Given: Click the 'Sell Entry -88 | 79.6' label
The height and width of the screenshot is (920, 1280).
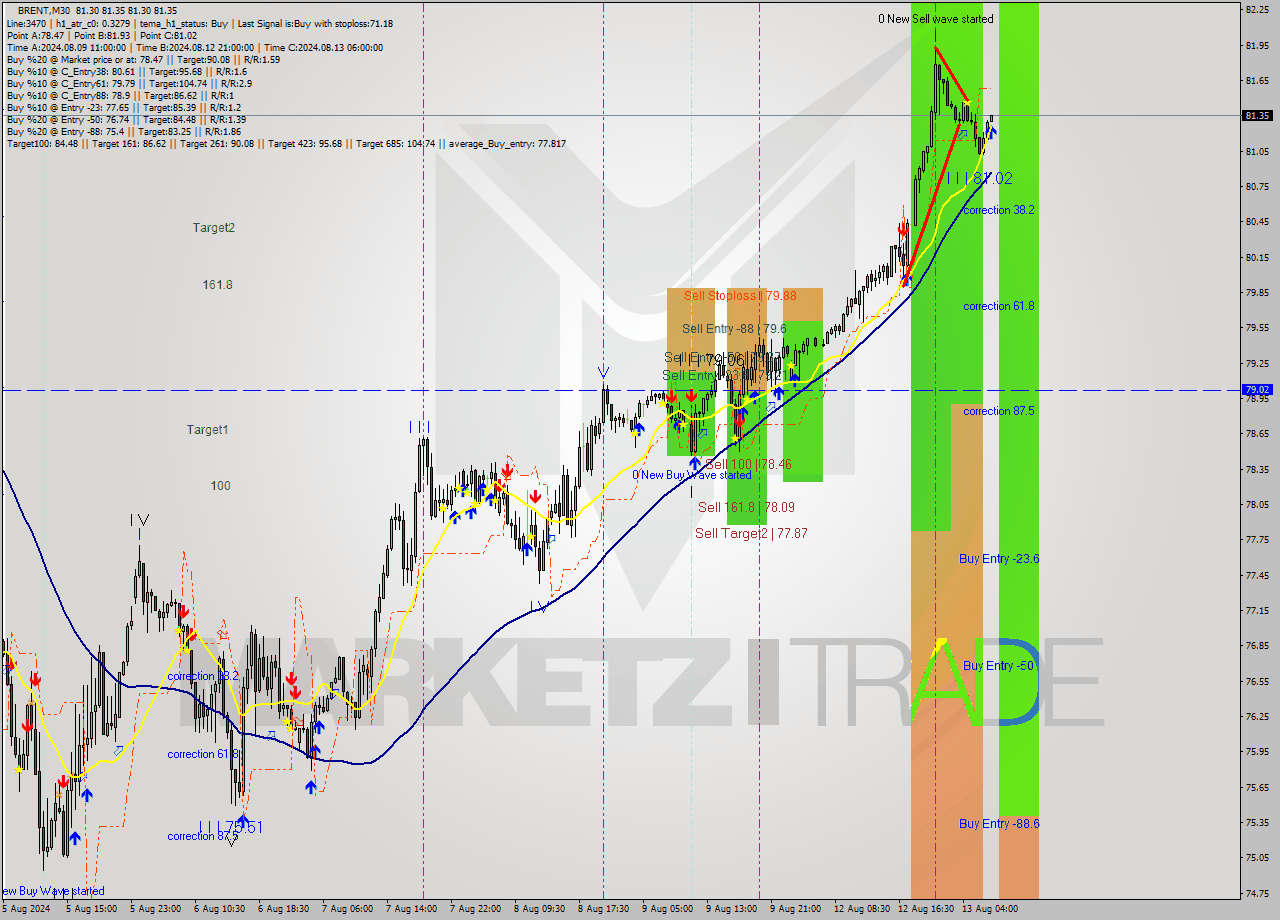Looking at the screenshot, I should pos(734,329).
